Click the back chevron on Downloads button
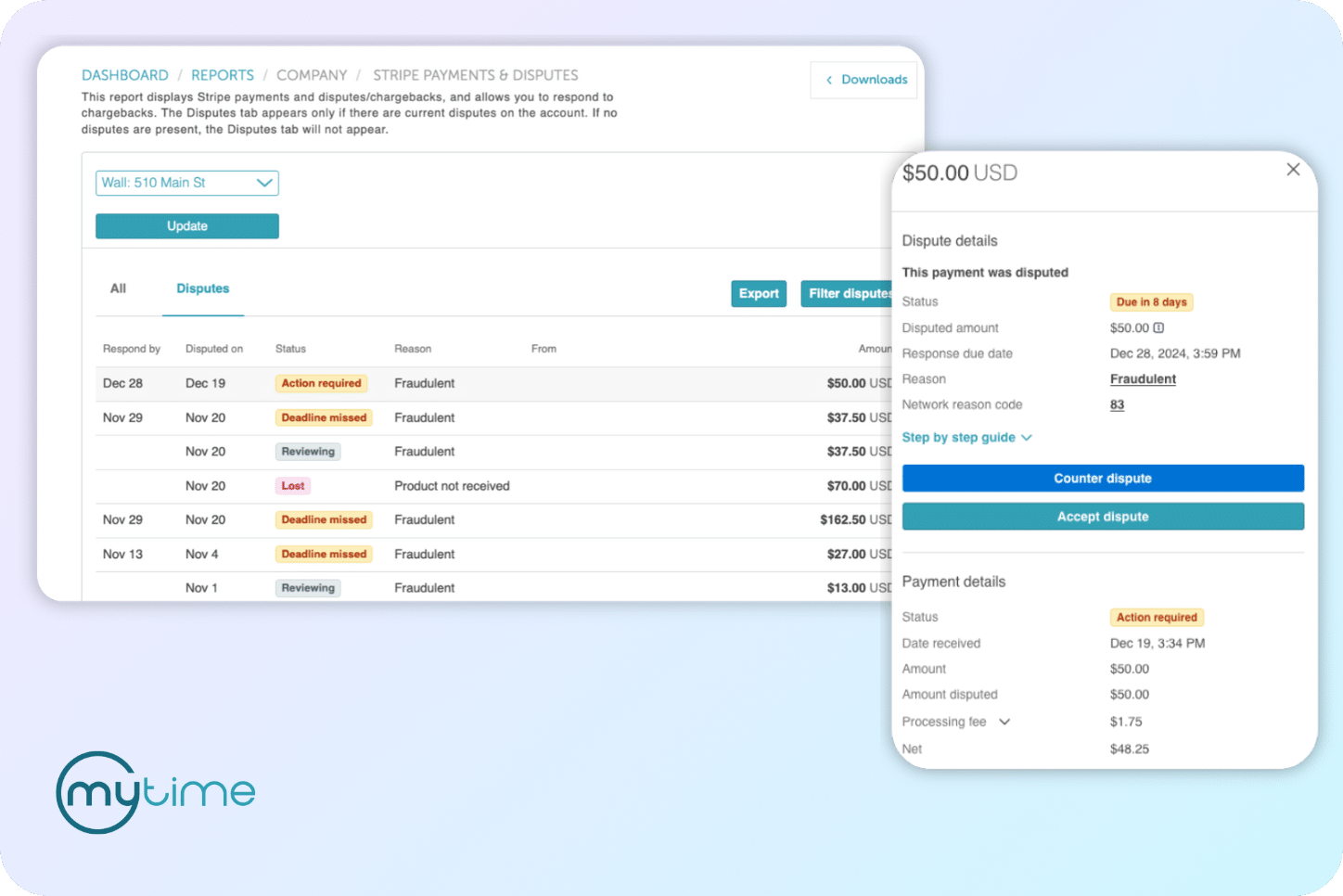This screenshot has width=1343, height=896. pos(829,80)
